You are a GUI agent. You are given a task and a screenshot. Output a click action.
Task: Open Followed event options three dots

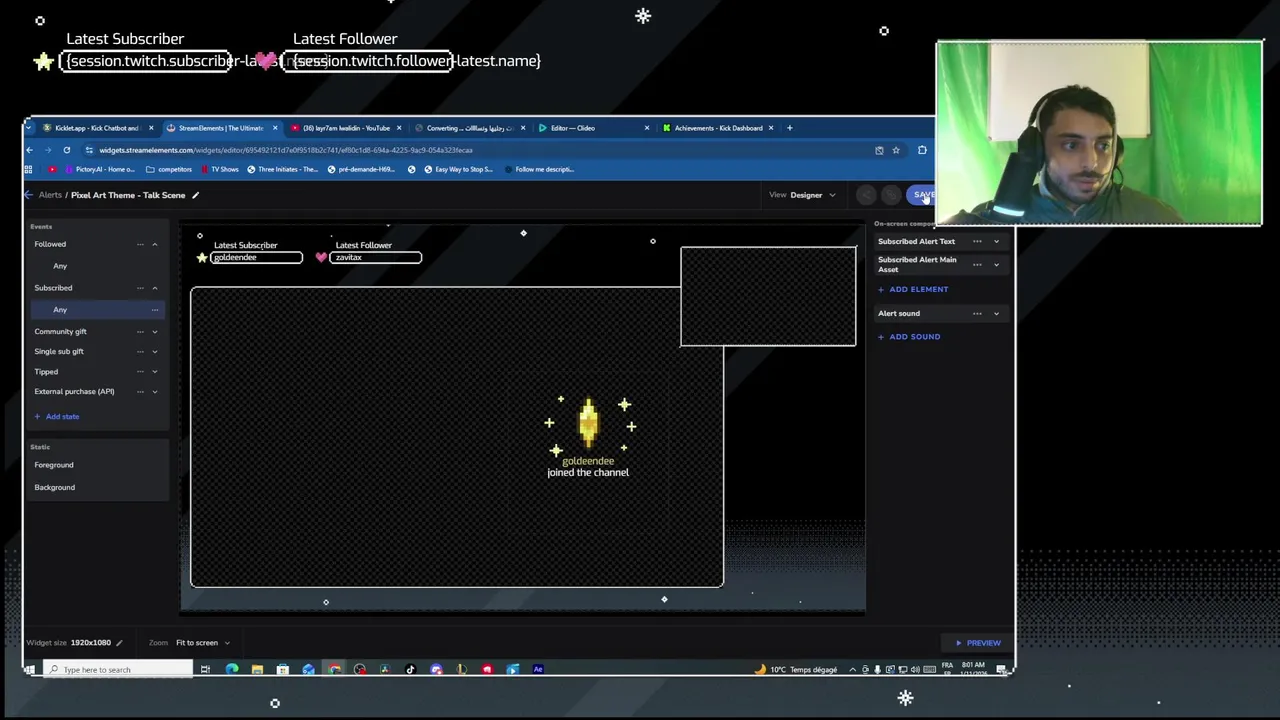(x=140, y=244)
